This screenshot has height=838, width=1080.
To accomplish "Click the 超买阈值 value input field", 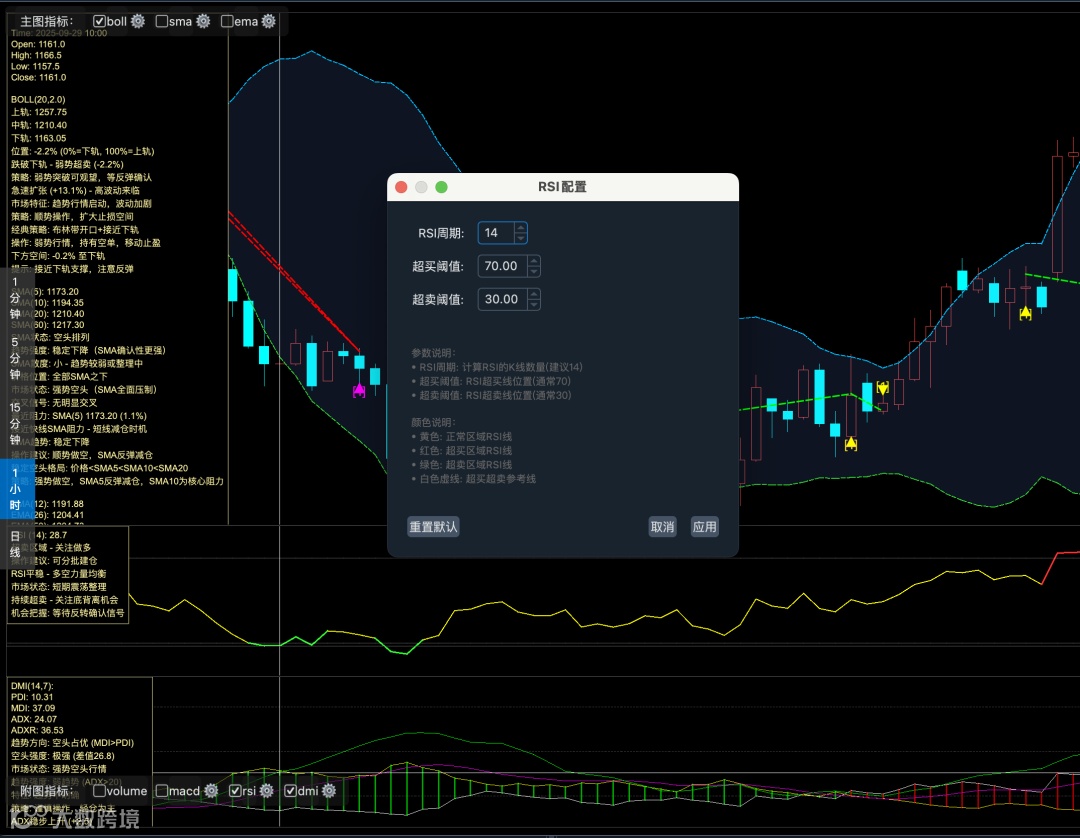I will (x=498, y=265).
